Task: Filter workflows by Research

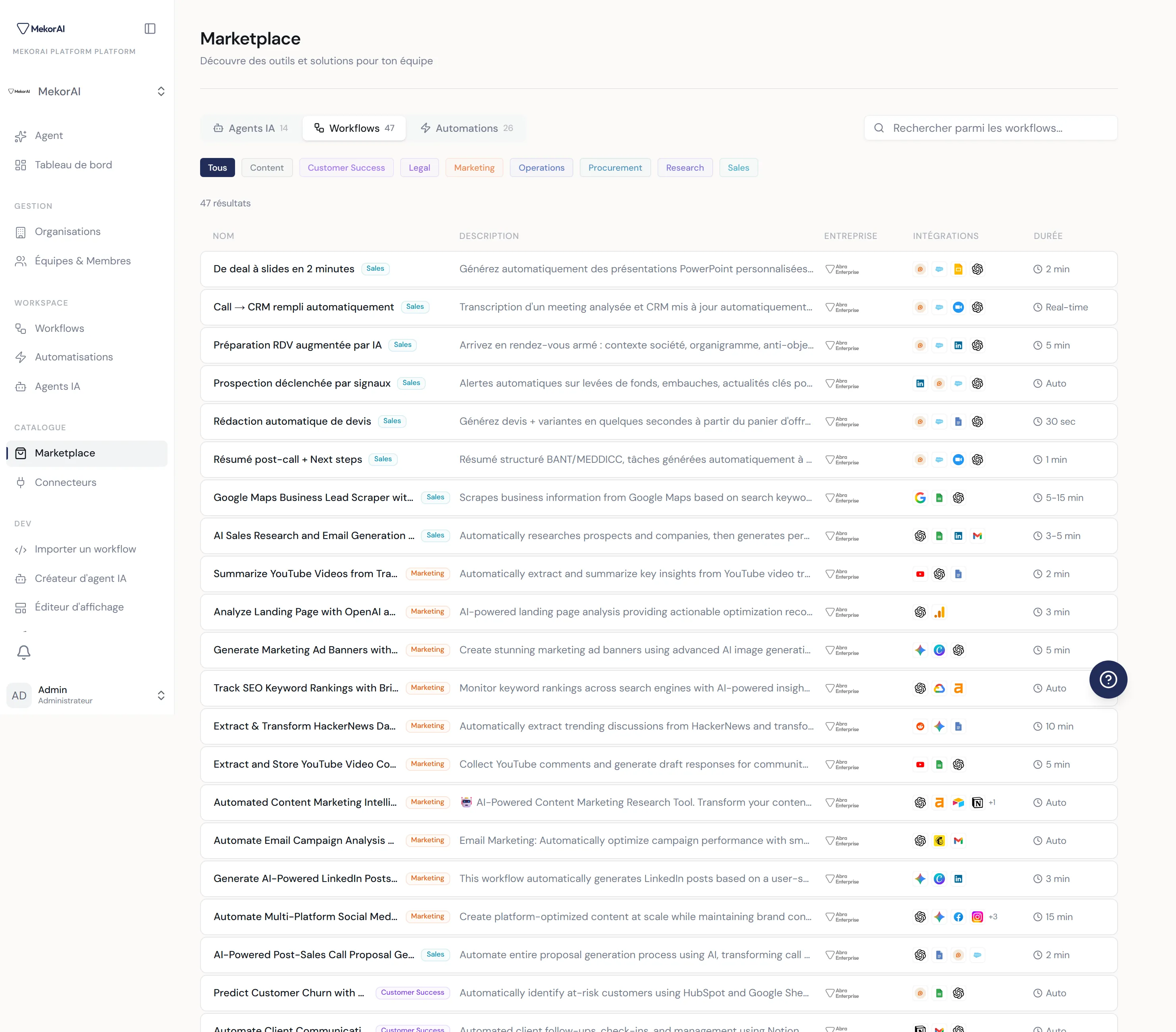Action: (x=684, y=168)
